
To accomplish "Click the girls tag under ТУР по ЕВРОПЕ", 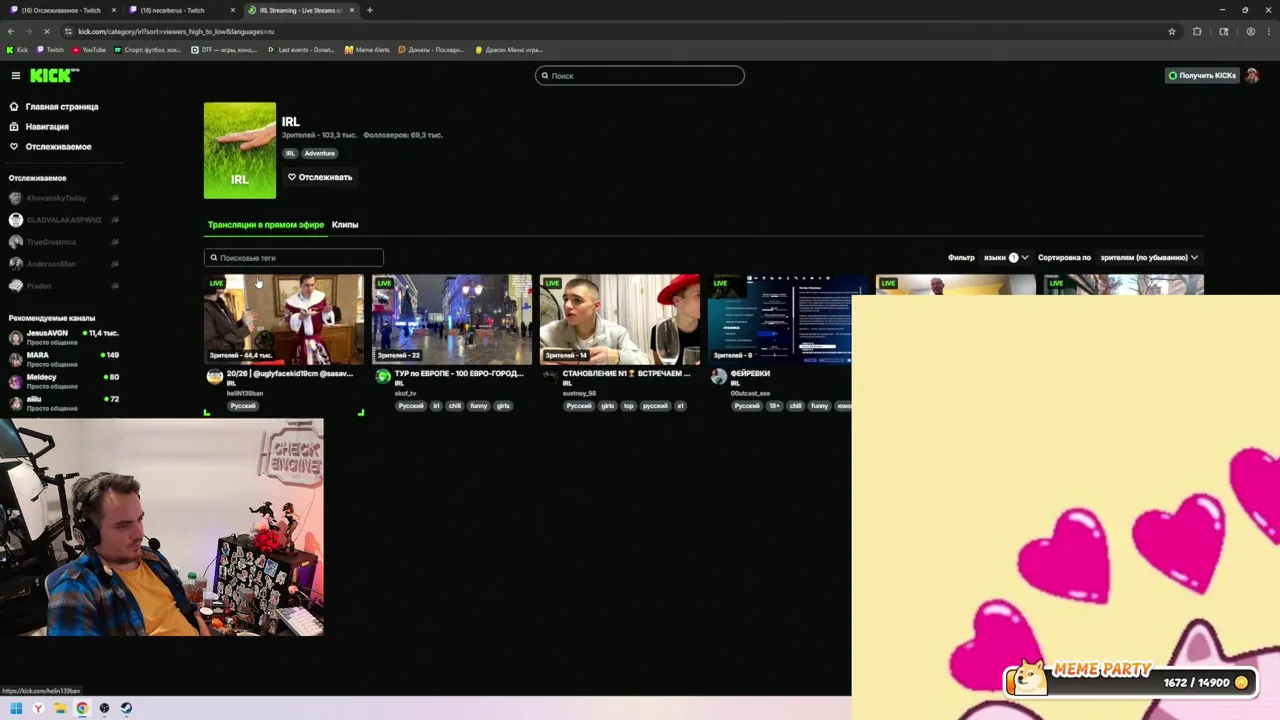I will coord(503,406).
